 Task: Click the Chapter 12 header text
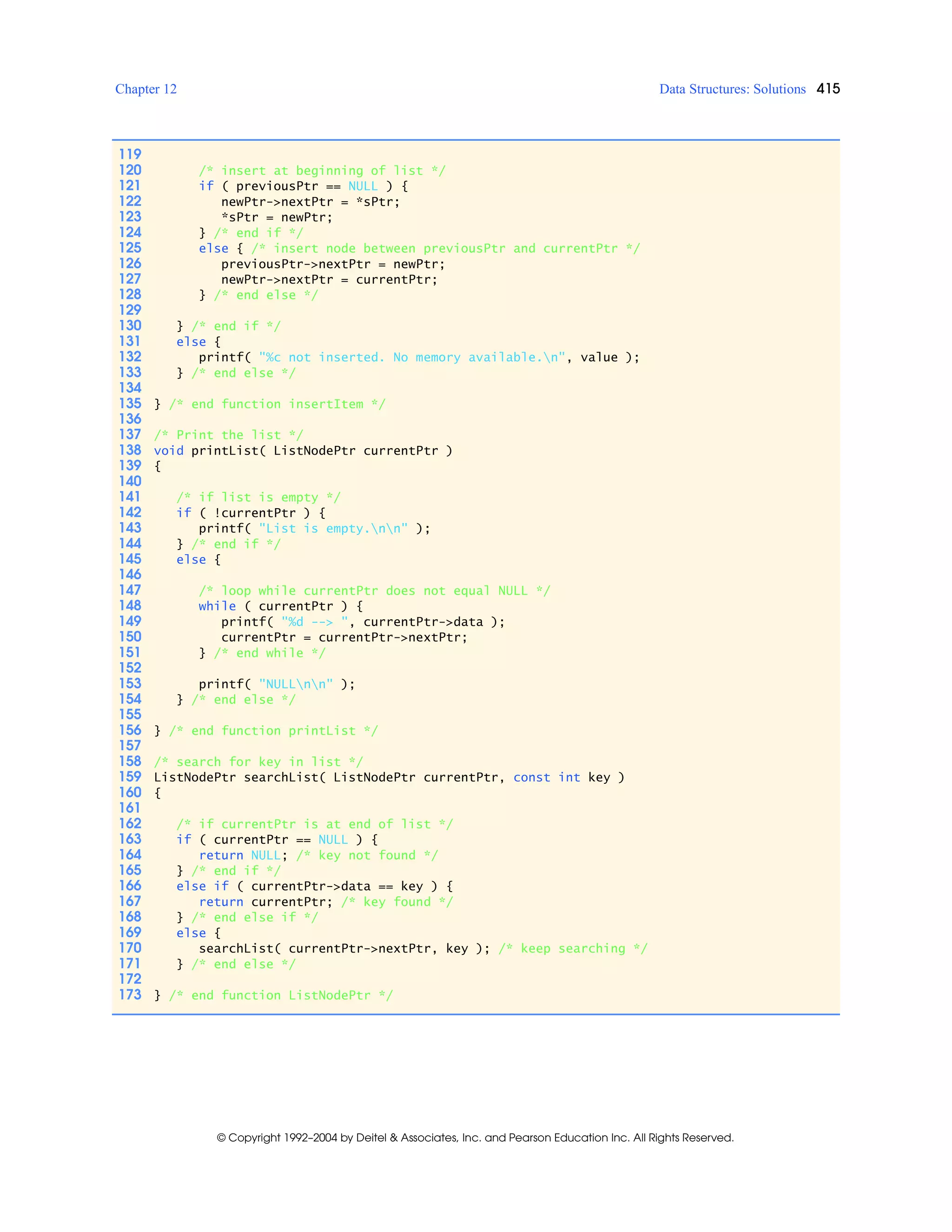pyautogui.click(x=145, y=89)
